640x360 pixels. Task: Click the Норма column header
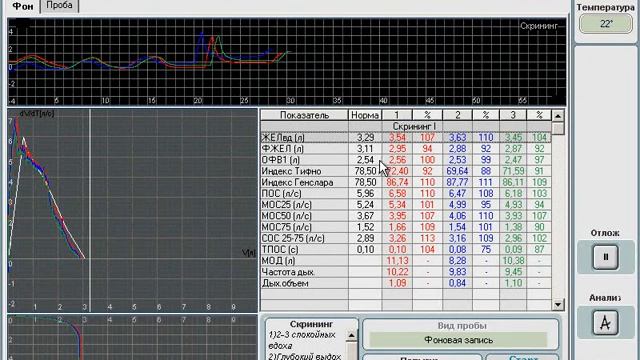[364, 115]
